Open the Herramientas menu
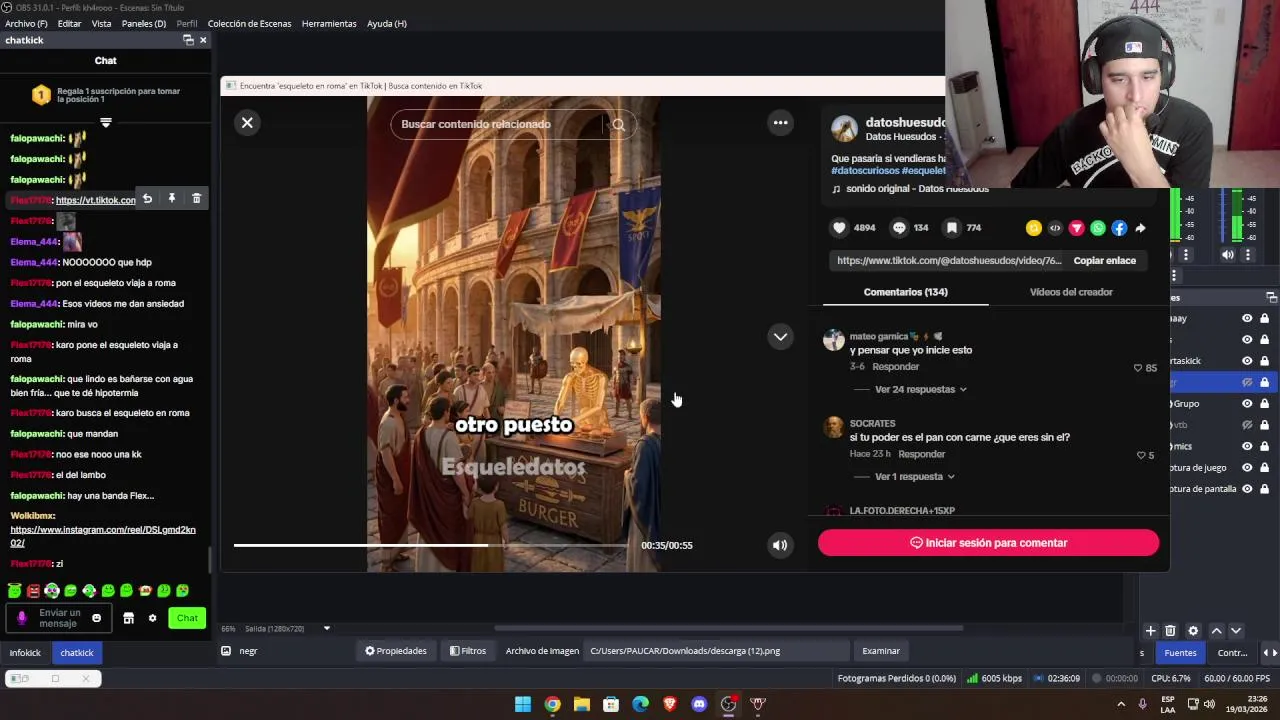 [x=329, y=23]
